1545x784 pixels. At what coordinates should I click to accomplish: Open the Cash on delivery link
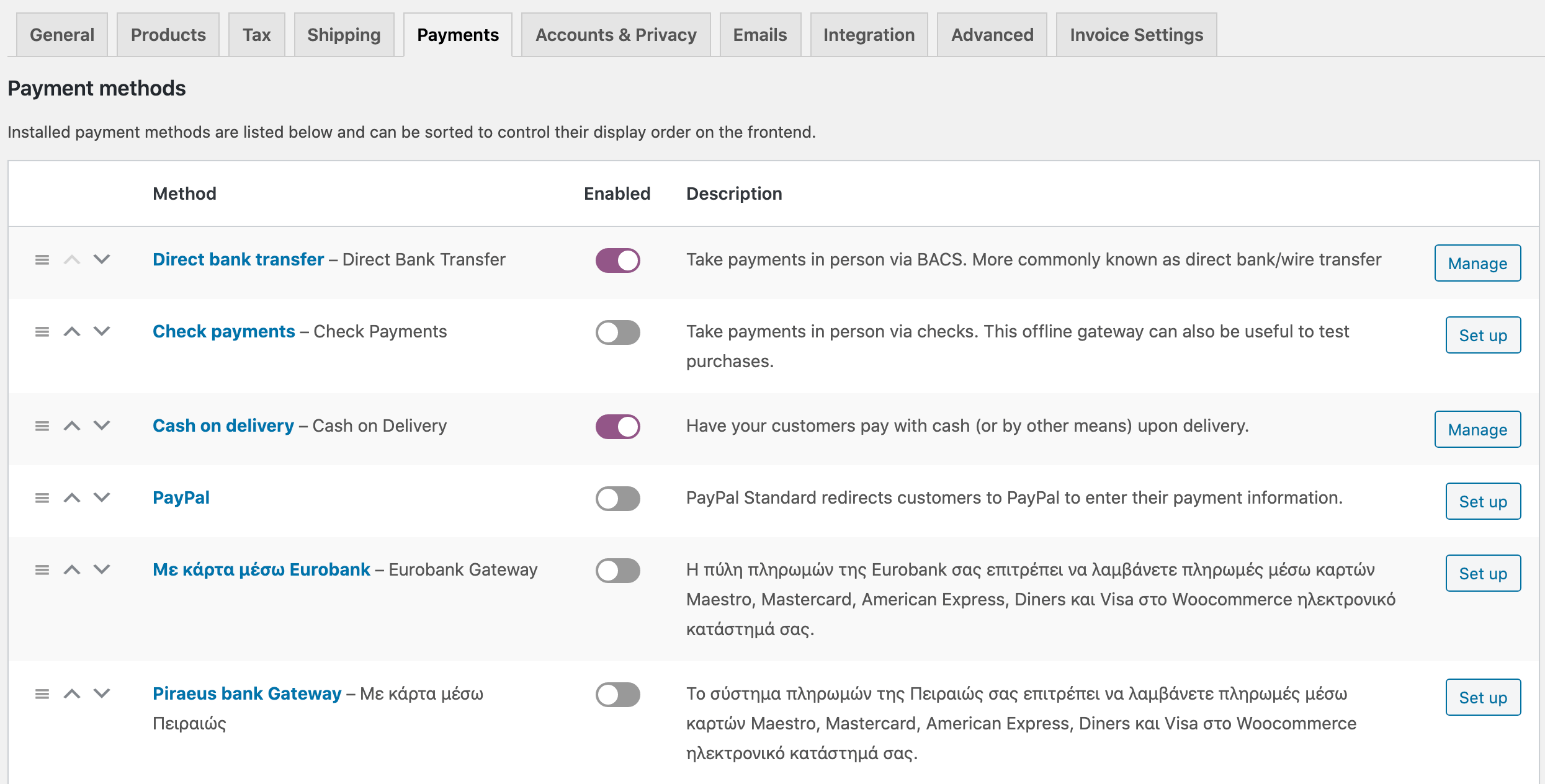(x=223, y=425)
